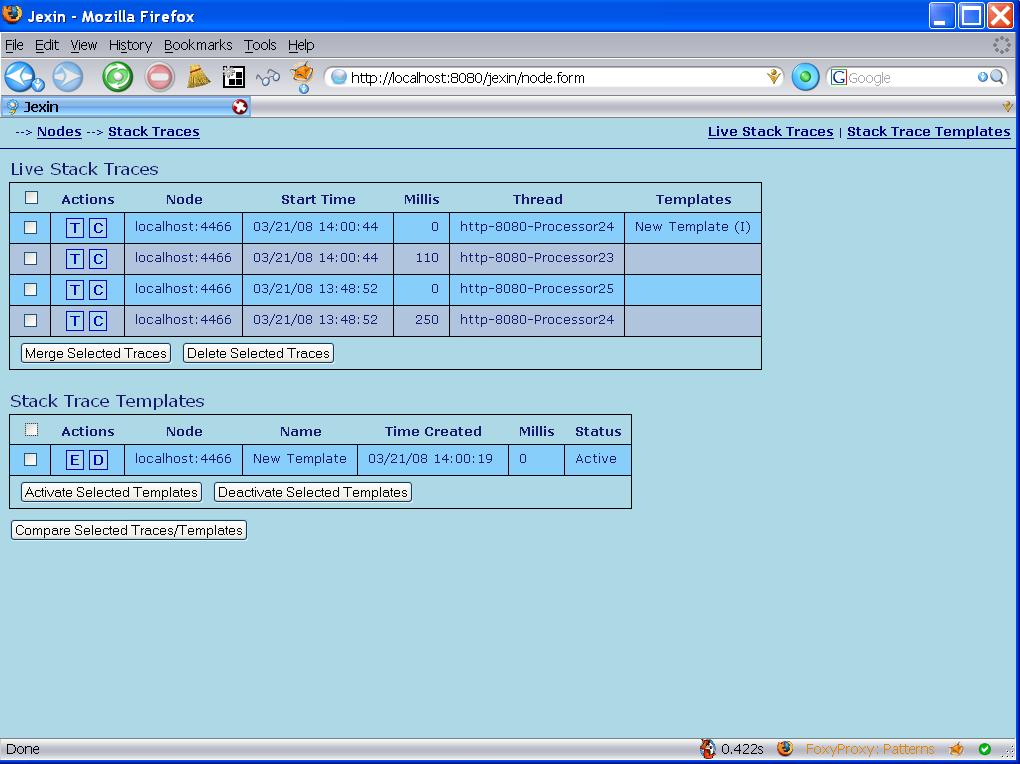Open the History menu
The height and width of the screenshot is (764, 1020).
130,45
